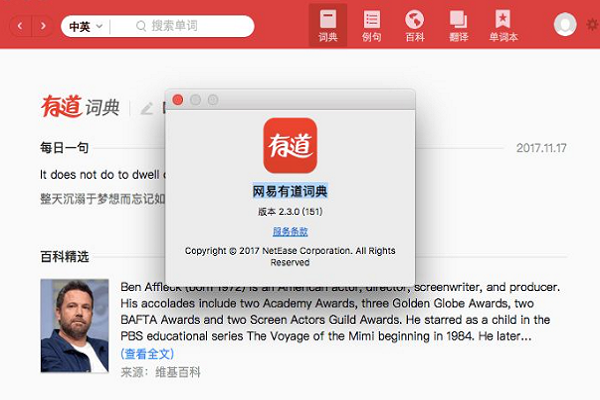
Task: Switch to the 例句 example sentences tab
Action: click(x=372, y=25)
